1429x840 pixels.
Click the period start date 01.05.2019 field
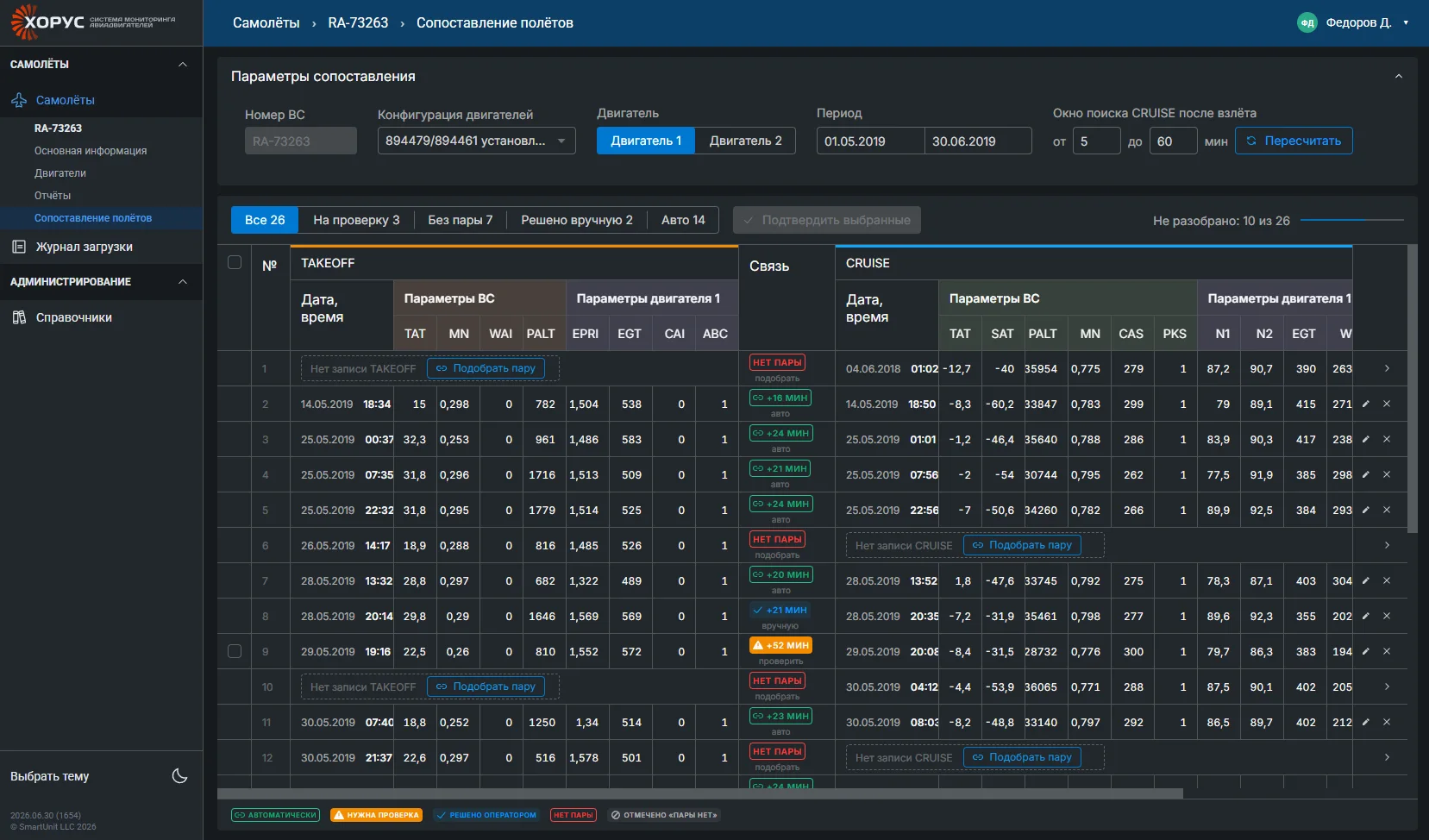coord(870,141)
